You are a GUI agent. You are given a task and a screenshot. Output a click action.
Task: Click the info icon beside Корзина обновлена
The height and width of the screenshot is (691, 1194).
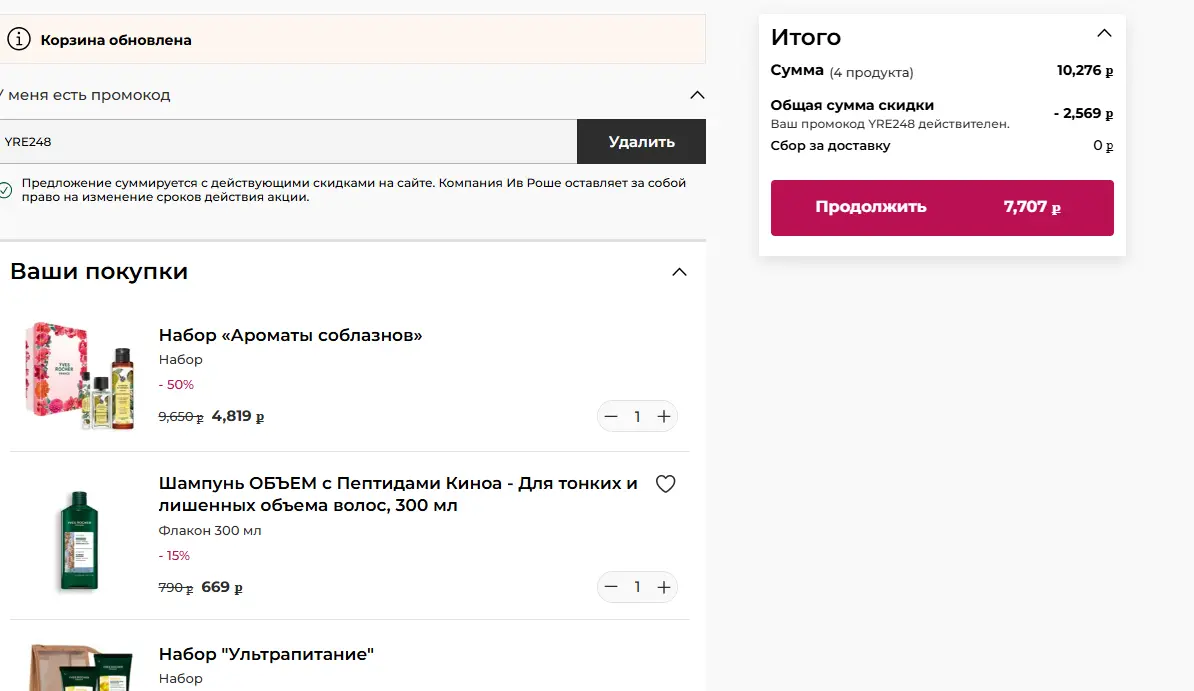click(x=18, y=39)
